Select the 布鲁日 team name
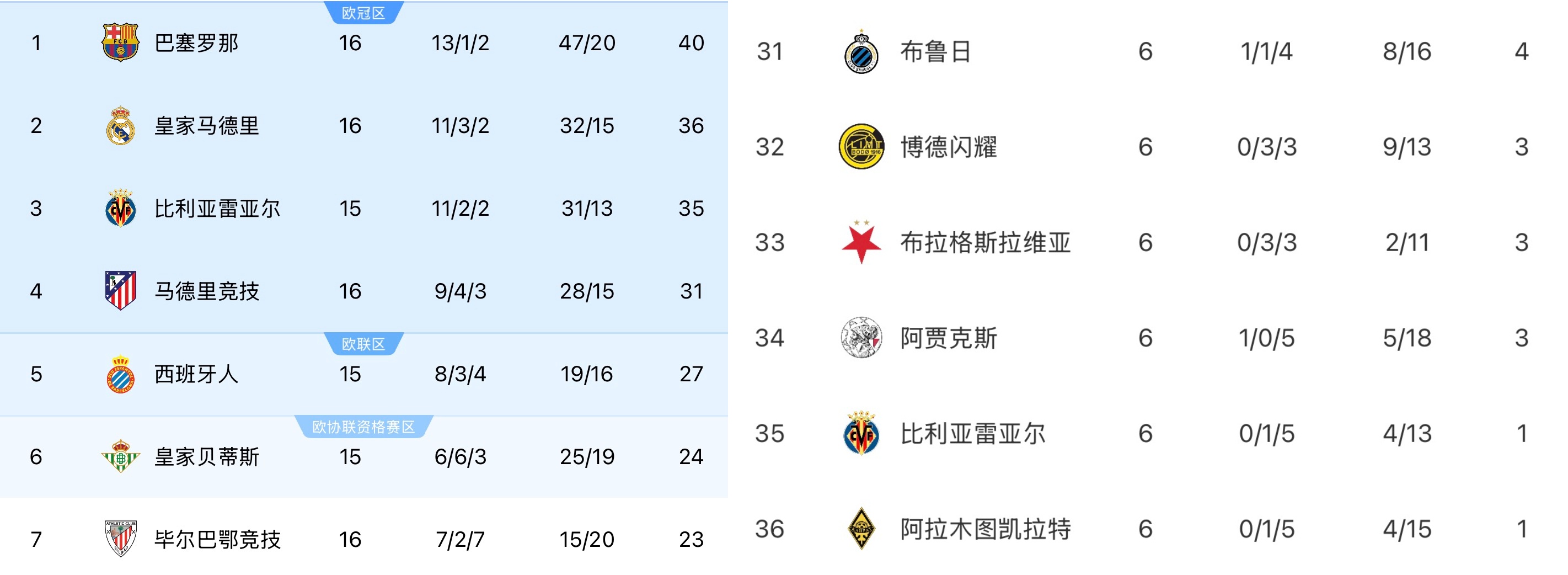The image size is (1568, 575). [x=935, y=52]
